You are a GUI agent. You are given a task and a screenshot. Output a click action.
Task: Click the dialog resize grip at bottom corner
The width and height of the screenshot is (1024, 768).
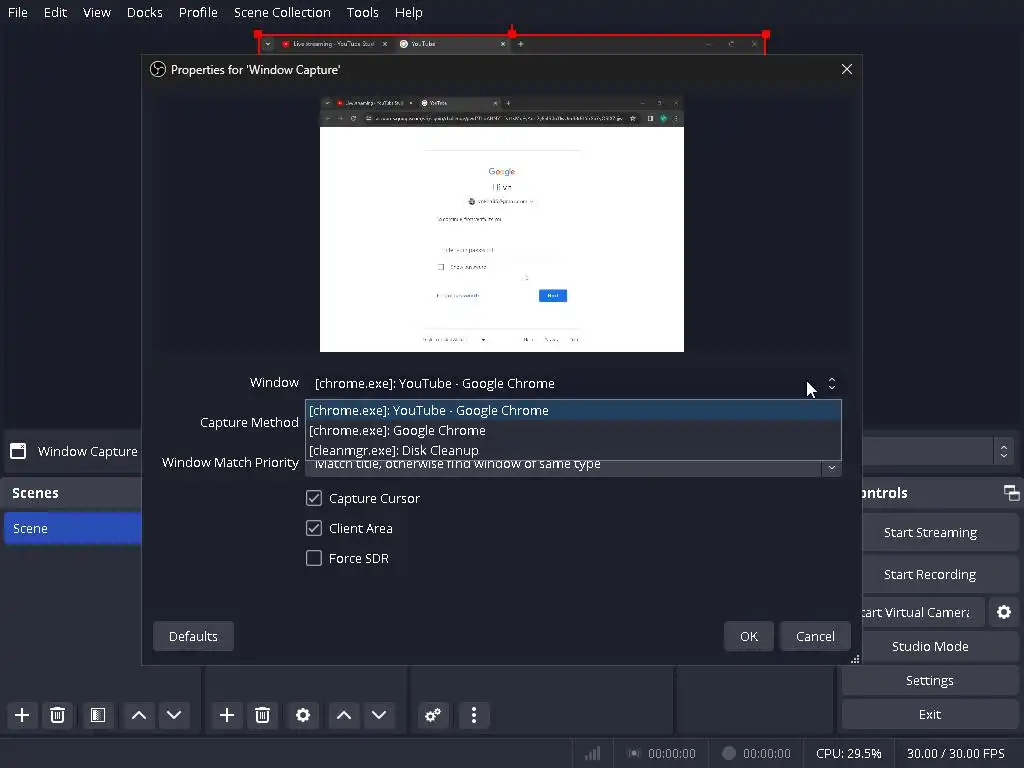[855, 659]
